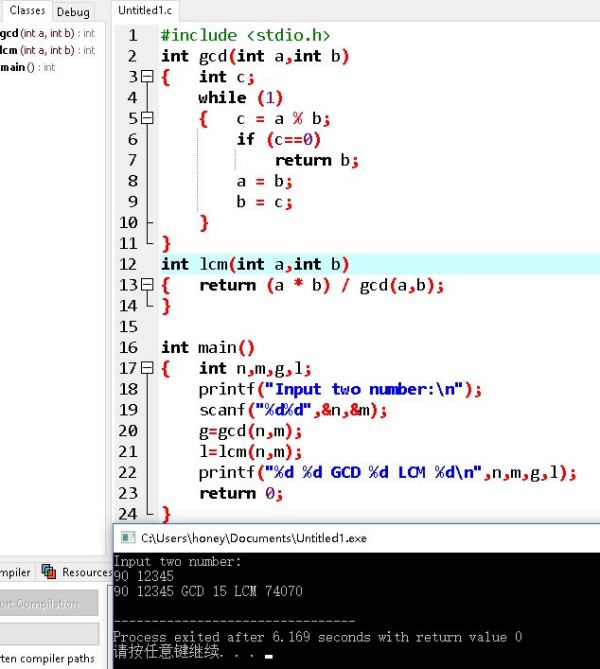The width and height of the screenshot is (600, 669).
Task: Open the Compiler tab in the bottom panel
Action: pyautogui.click(x=16, y=572)
